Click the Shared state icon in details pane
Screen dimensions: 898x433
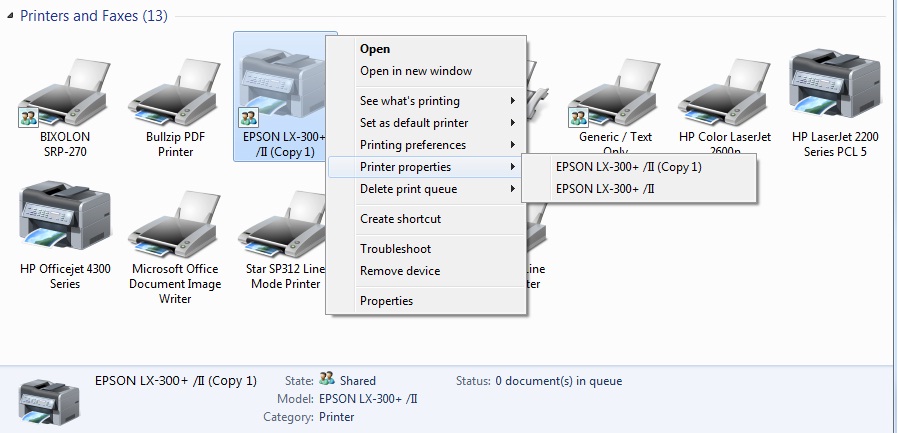tap(327, 379)
